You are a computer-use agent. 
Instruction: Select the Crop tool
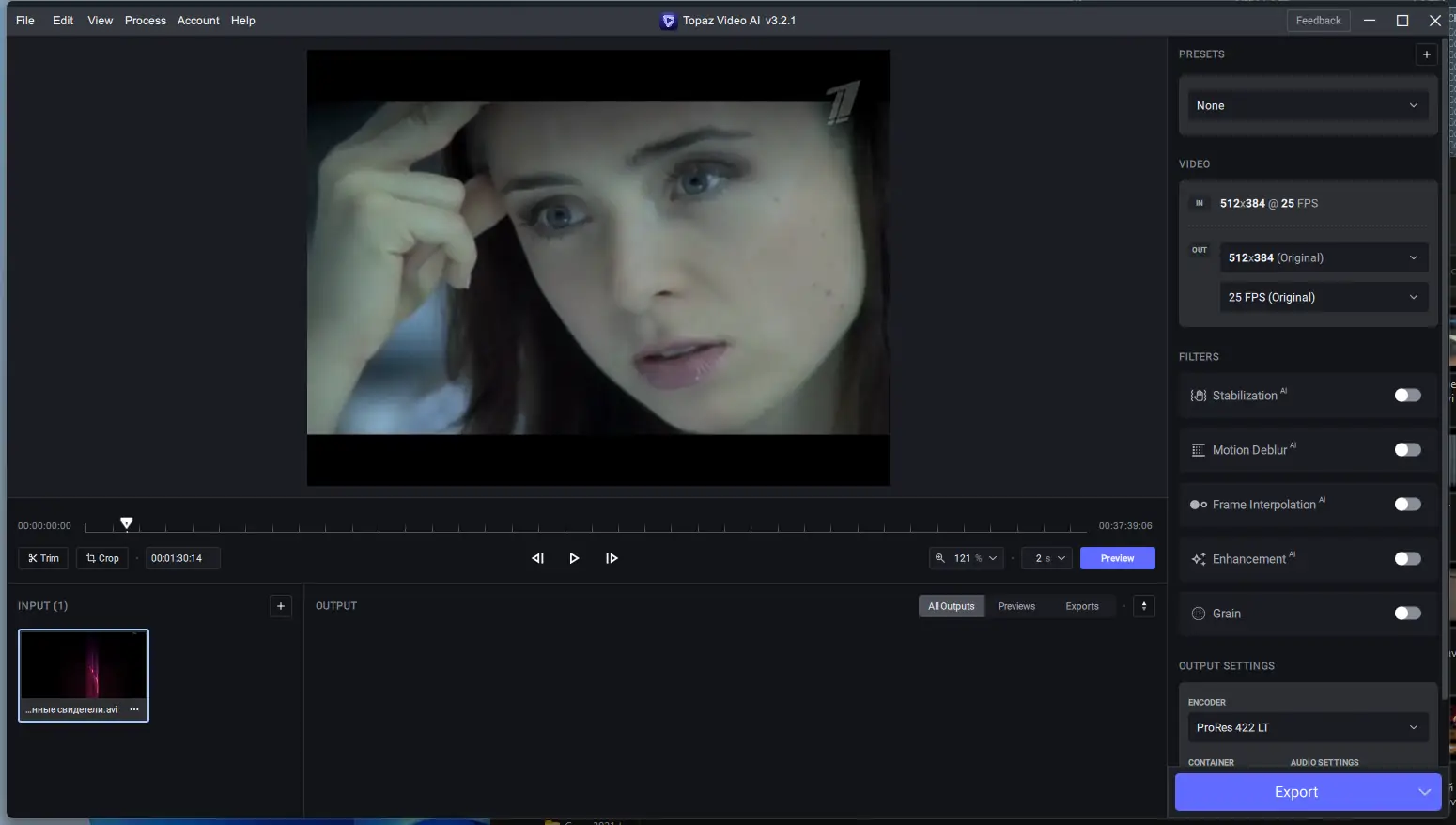(102, 558)
